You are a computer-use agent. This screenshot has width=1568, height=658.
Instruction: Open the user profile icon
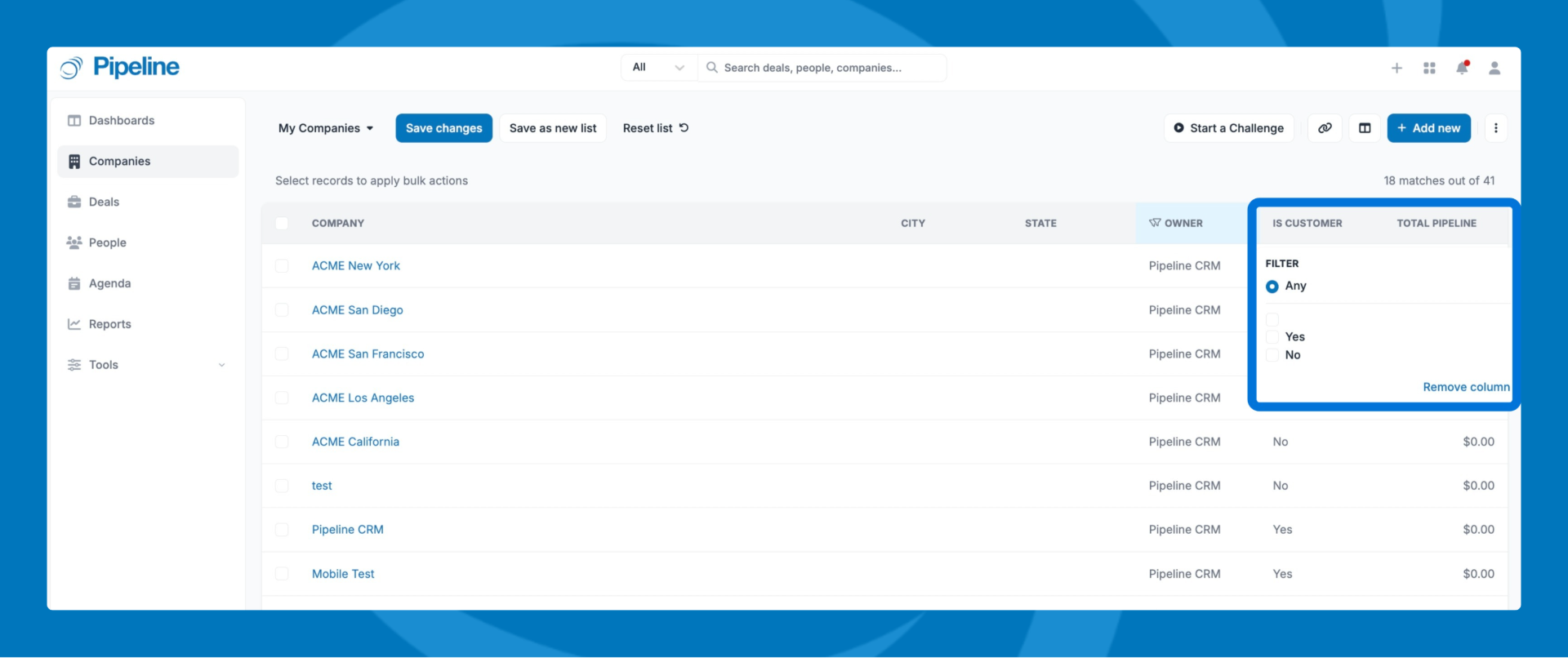(1494, 69)
